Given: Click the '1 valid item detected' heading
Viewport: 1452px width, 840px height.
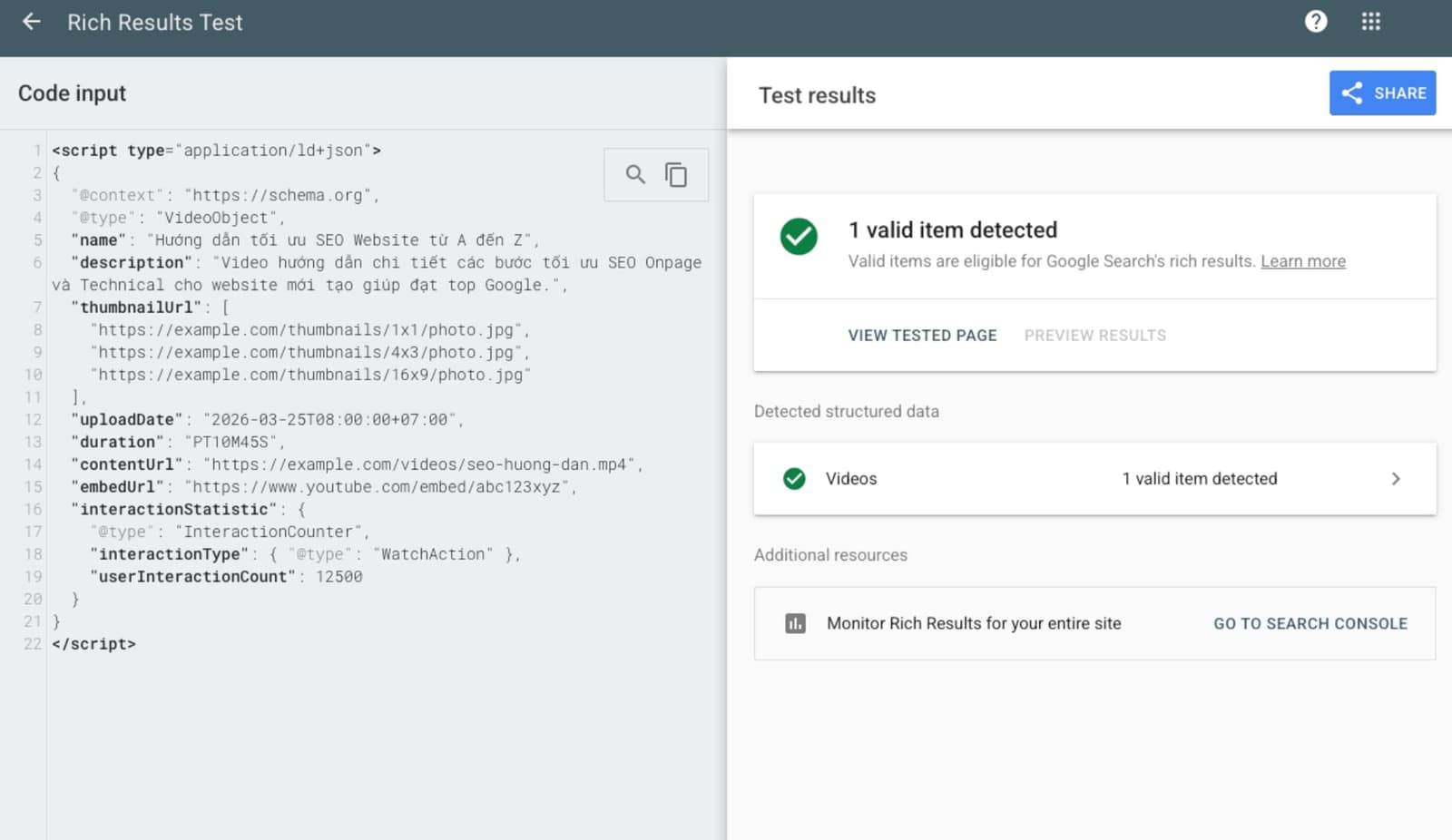Looking at the screenshot, I should [x=953, y=230].
